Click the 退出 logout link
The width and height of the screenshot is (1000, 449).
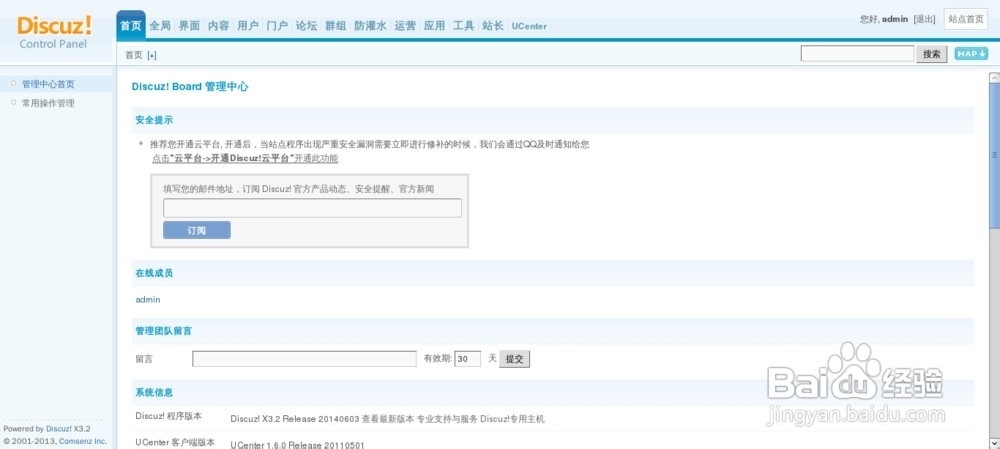924,19
